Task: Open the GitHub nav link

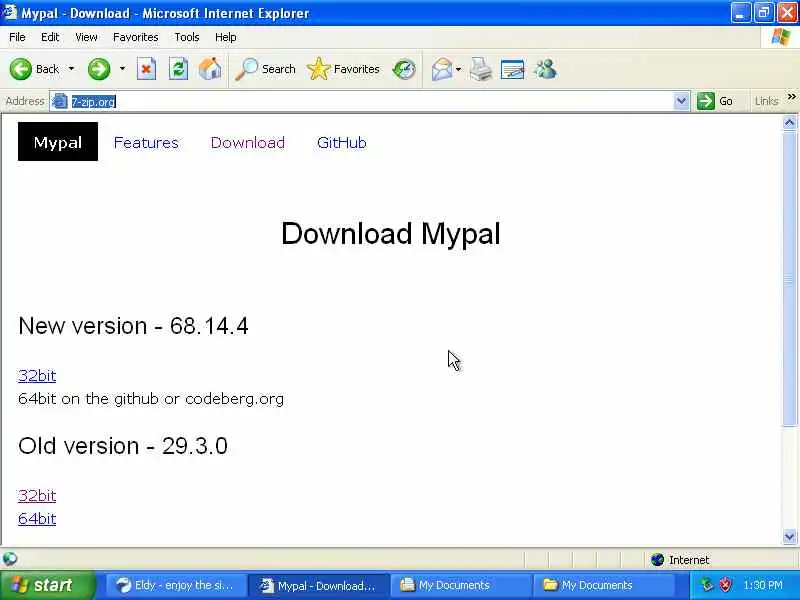Action: pyautogui.click(x=342, y=143)
